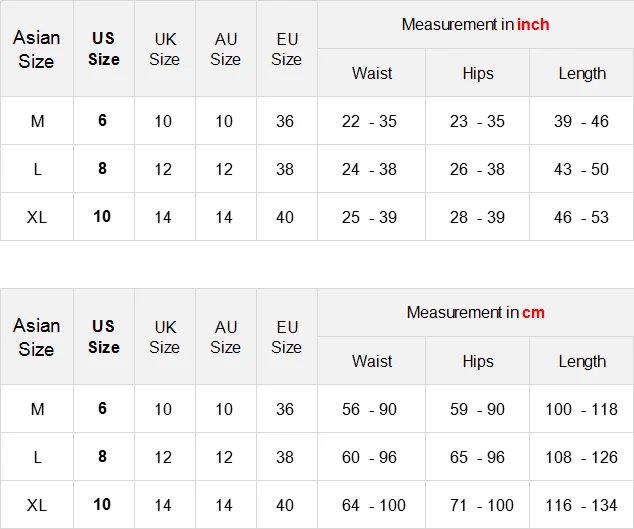This screenshot has height=529, width=634.
Task: Click length value 100 - 118
Action: 581,409
